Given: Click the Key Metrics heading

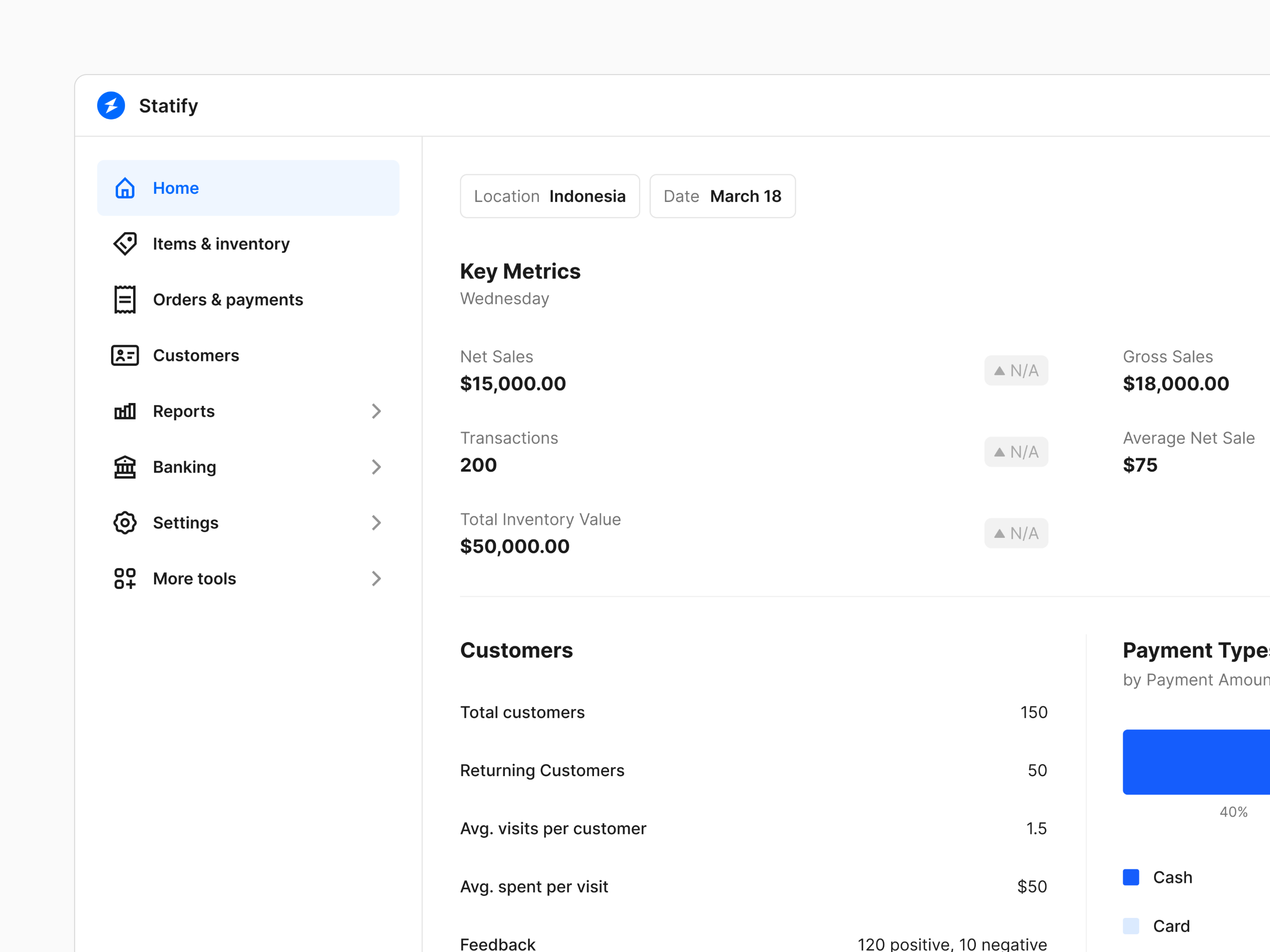Looking at the screenshot, I should 520,271.
